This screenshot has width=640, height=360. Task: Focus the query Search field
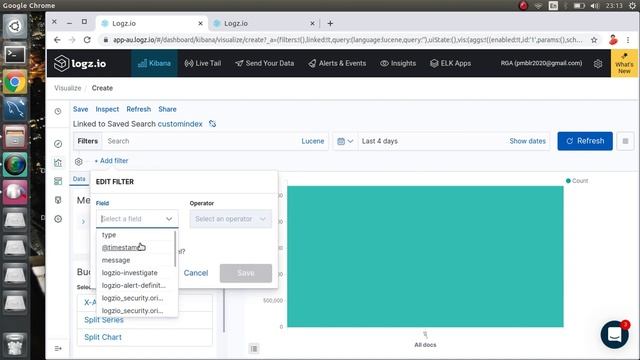point(200,141)
